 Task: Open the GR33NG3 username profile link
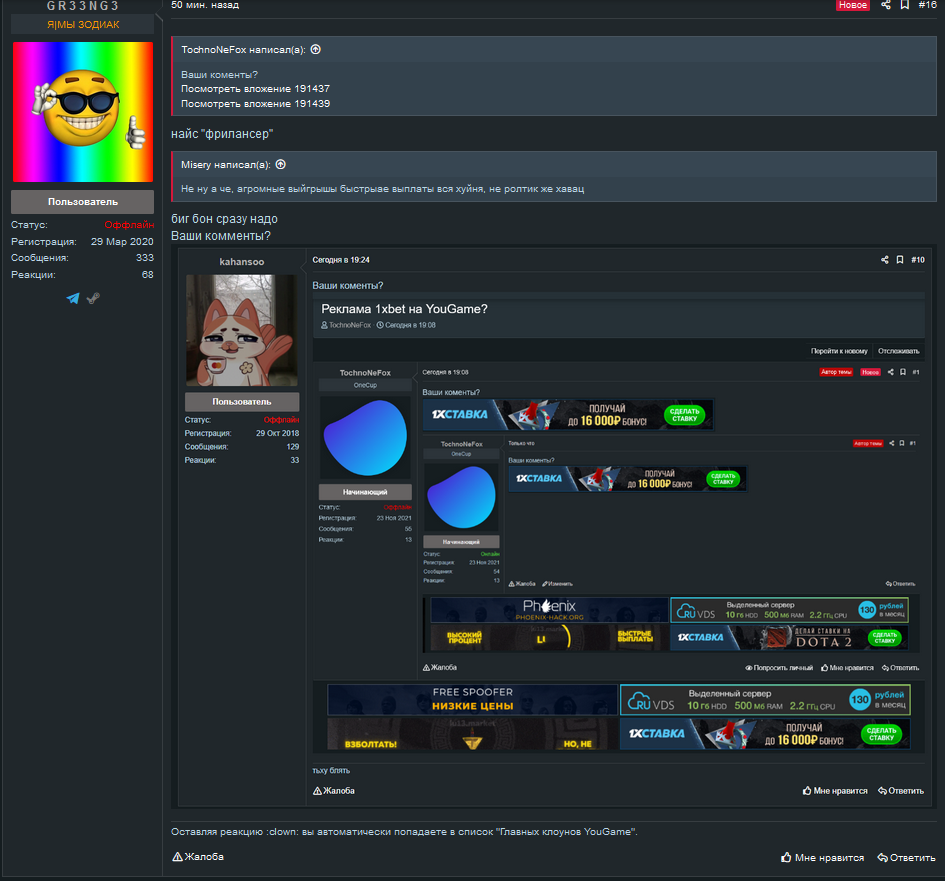(82, 6)
